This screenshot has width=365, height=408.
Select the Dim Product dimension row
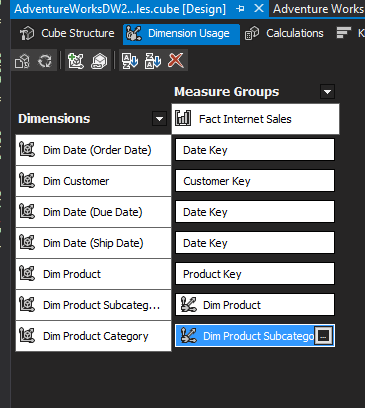(93, 274)
